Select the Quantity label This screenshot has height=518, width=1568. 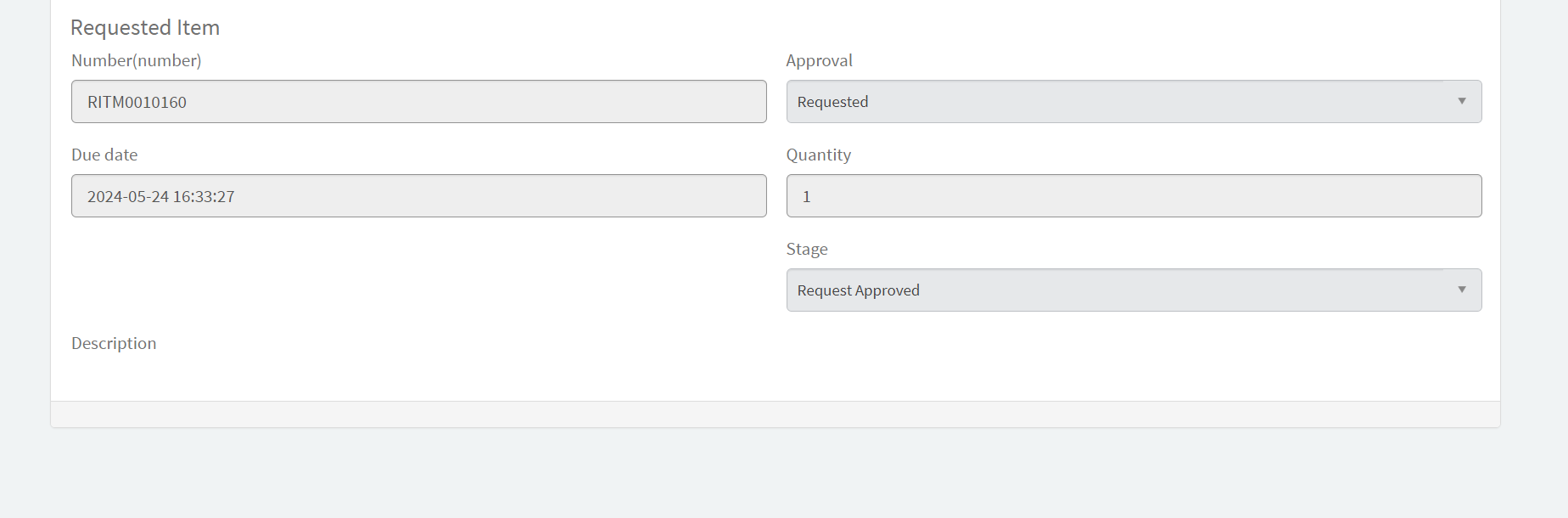(x=818, y=155)
